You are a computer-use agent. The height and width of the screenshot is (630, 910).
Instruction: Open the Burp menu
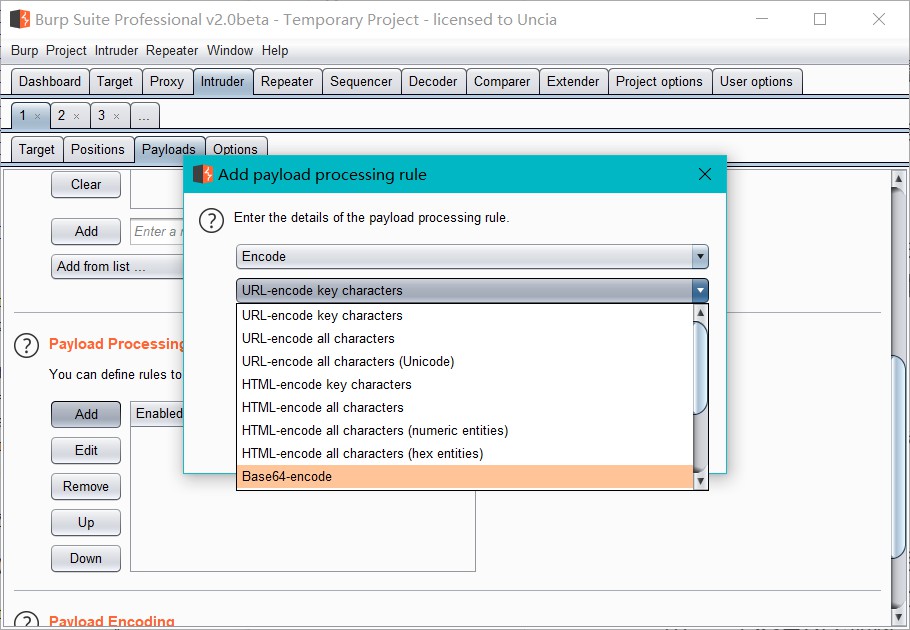point(24,50)
